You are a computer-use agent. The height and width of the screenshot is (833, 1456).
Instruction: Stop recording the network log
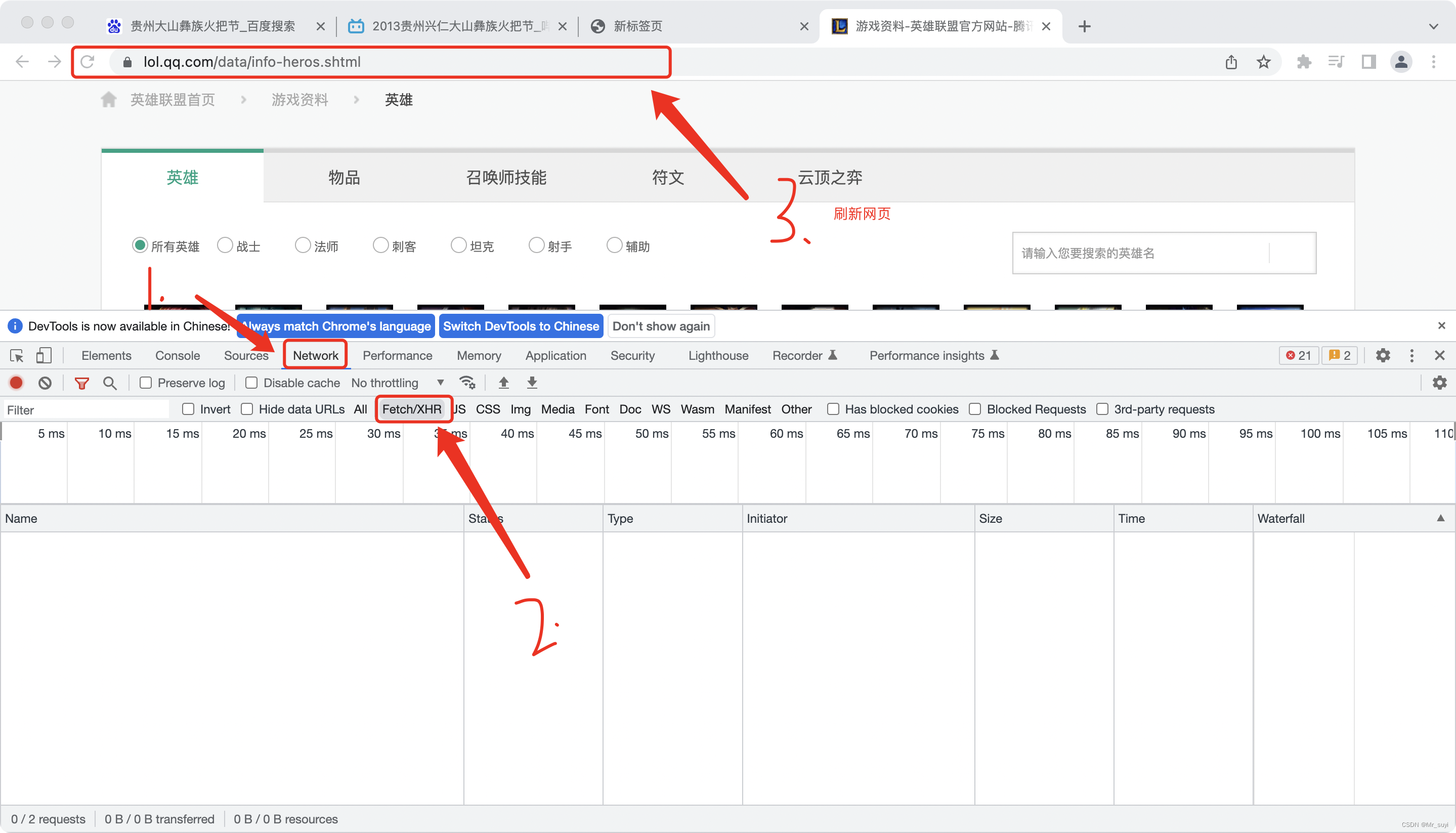tap(16, 383)
